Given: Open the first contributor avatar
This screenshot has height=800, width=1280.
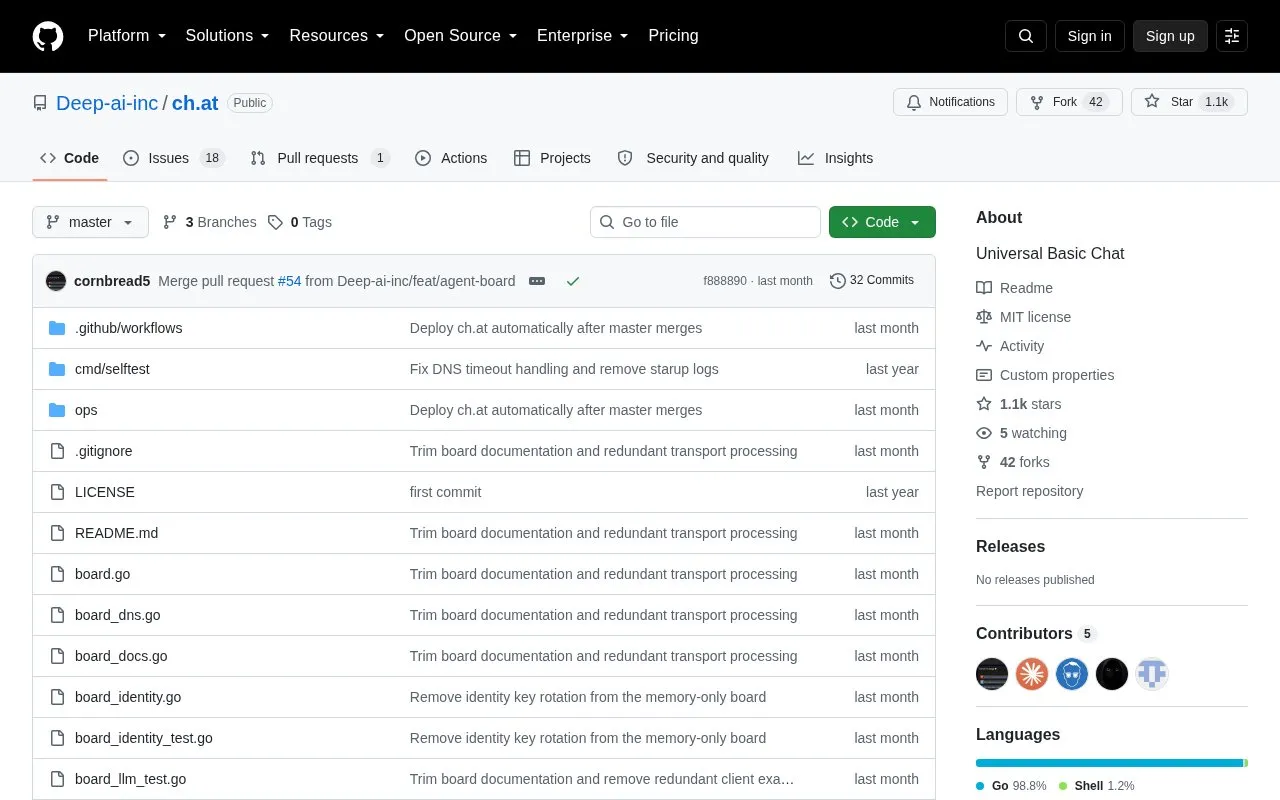Looking at the screenshot, I should click(x=992, y=674).
